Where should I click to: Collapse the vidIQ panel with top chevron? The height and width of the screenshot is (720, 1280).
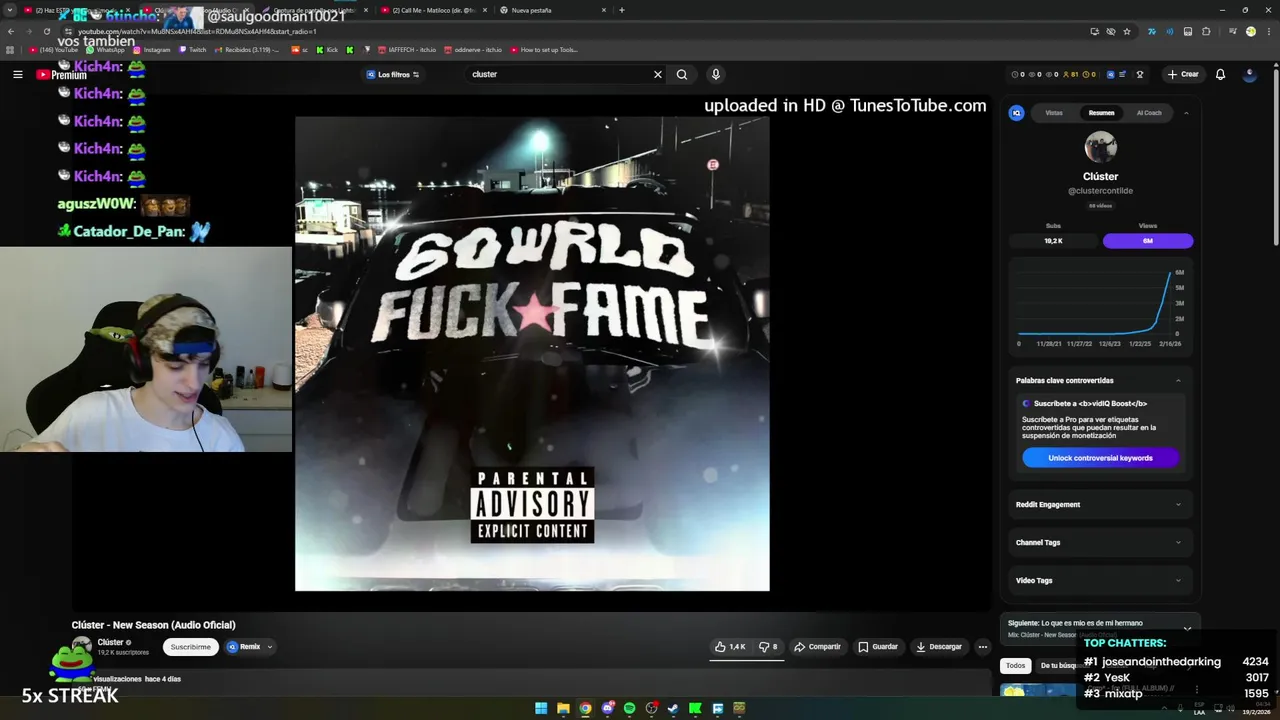[x=1186, y=113]
